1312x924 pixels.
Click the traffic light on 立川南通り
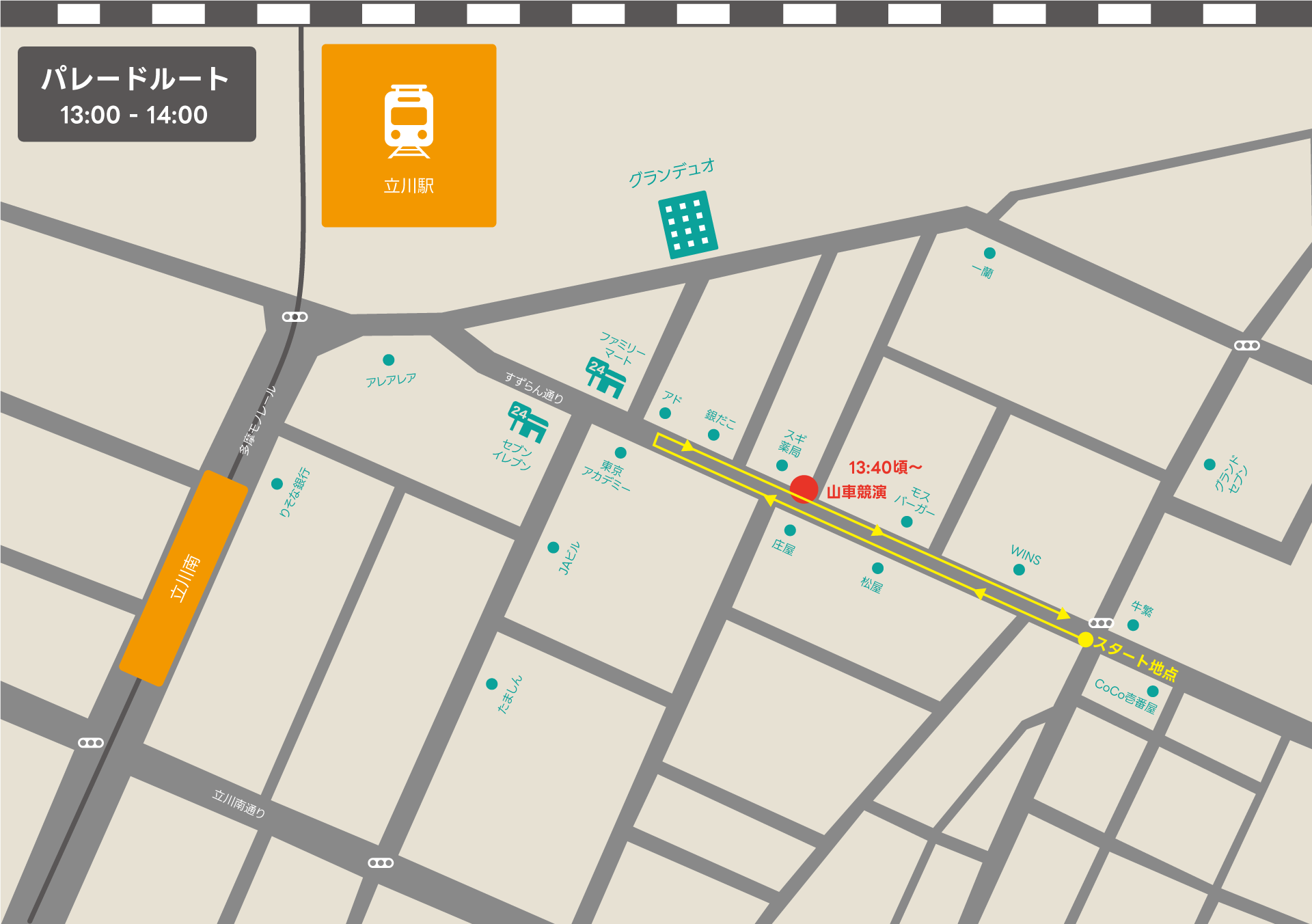tap(381, 862)
